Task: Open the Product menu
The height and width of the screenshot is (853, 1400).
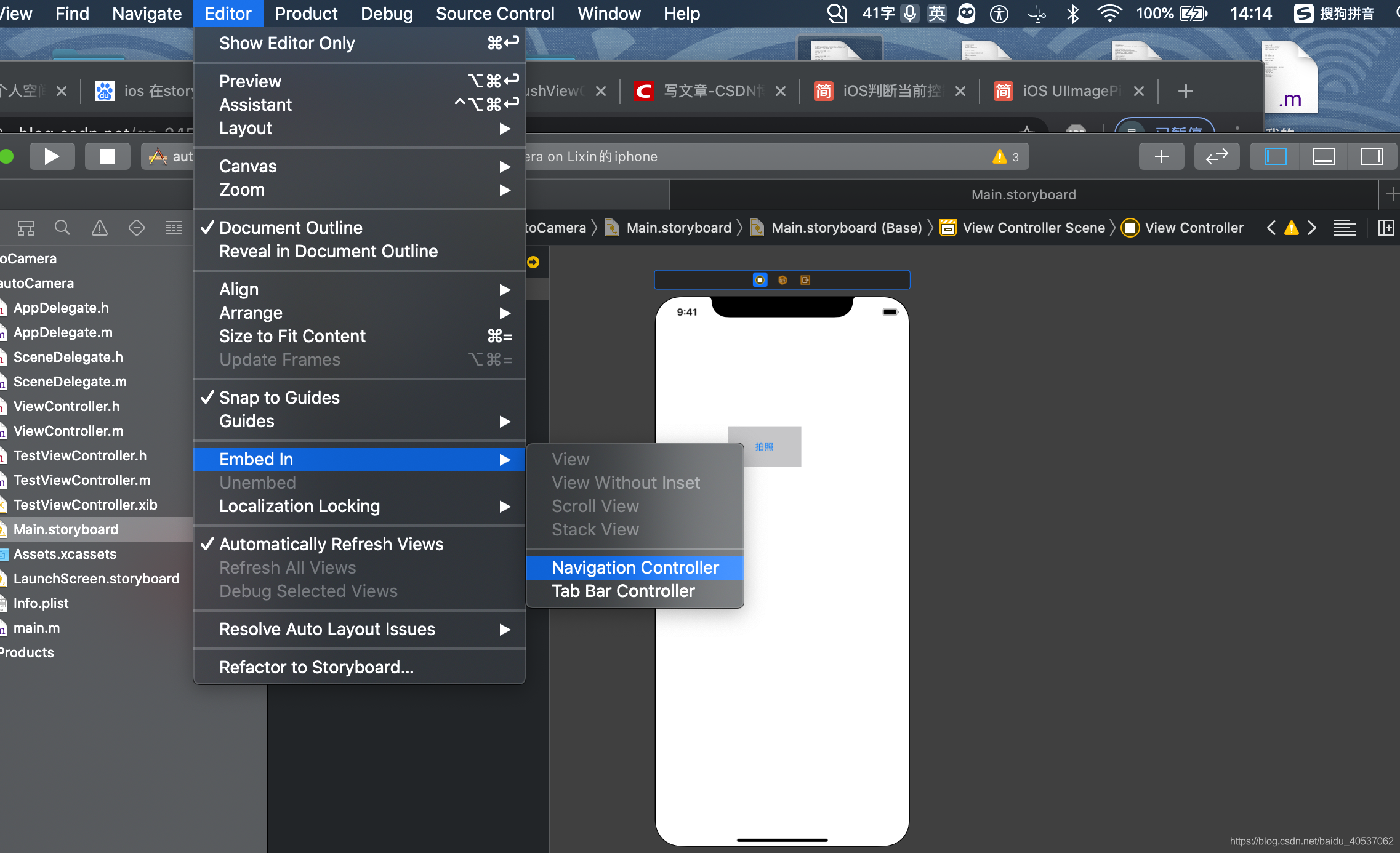Action: 306,14
